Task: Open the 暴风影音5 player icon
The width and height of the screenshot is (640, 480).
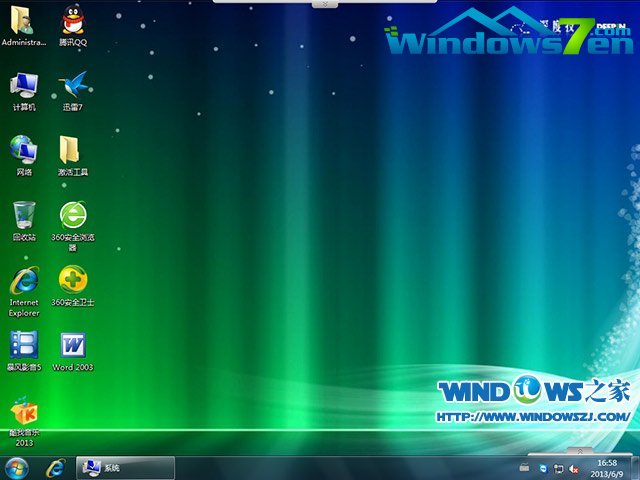Action: [24, 351]
